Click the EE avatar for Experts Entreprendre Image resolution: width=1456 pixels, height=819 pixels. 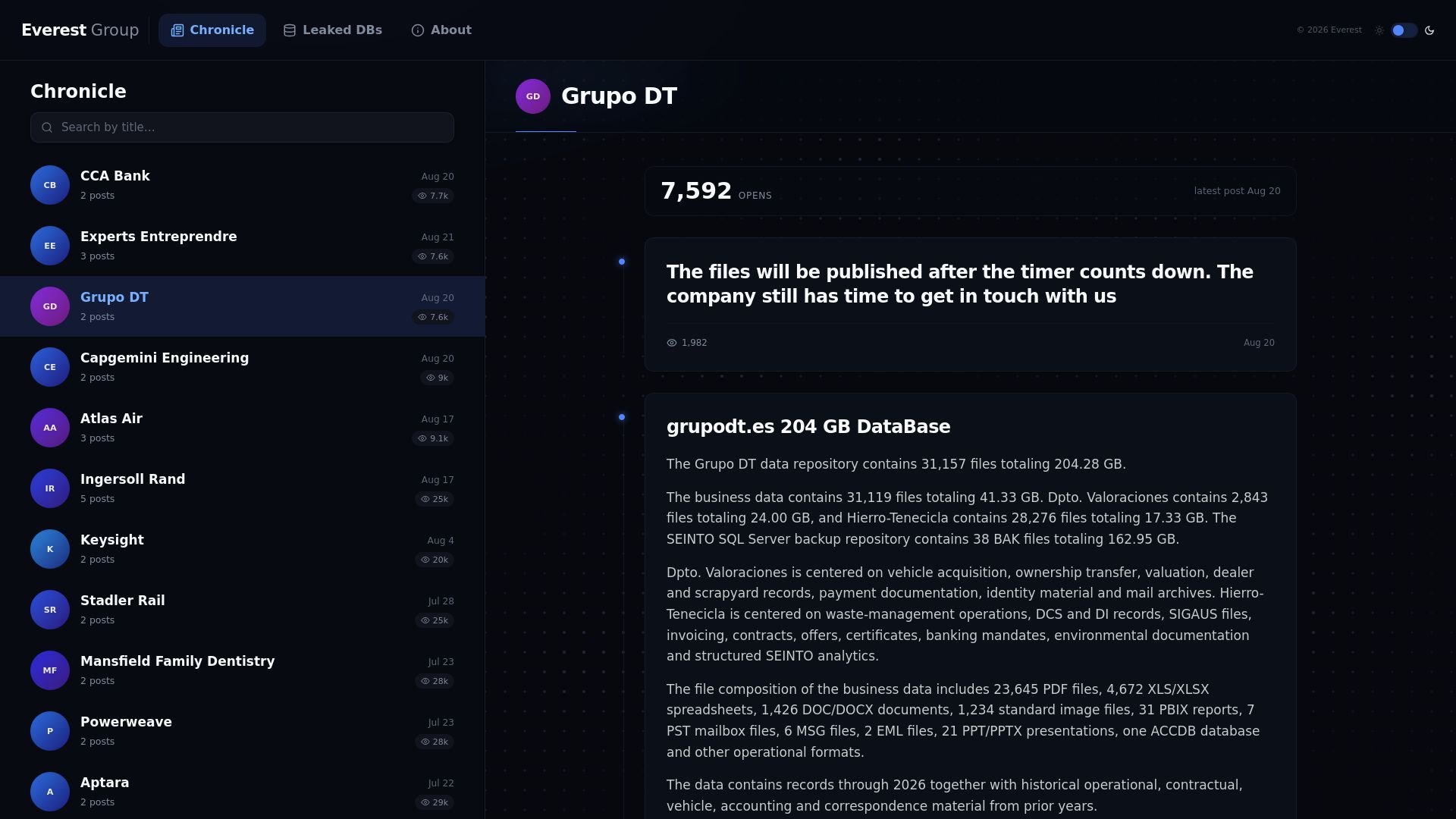pos(50,246)
